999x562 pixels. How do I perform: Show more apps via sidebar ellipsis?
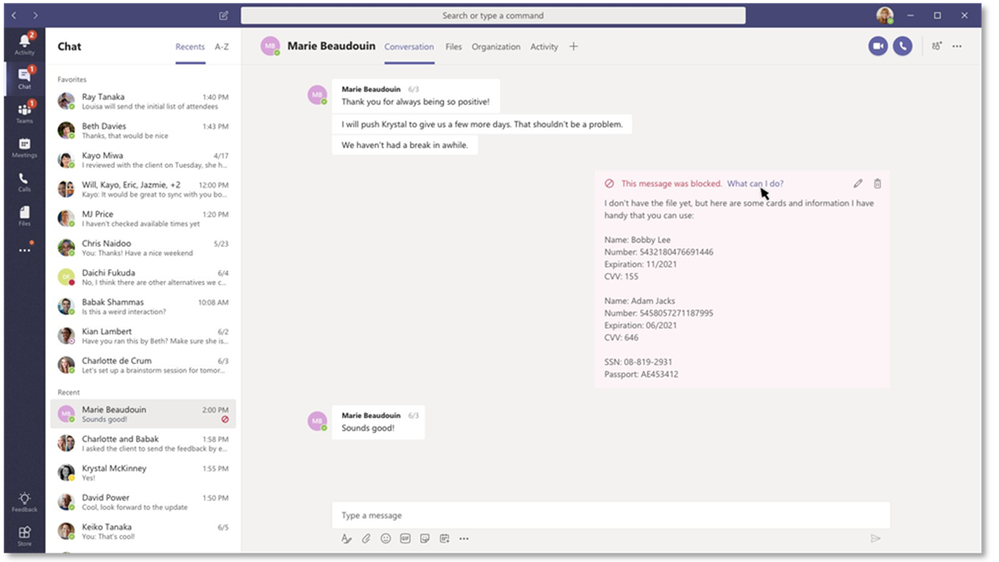(24, 250)
